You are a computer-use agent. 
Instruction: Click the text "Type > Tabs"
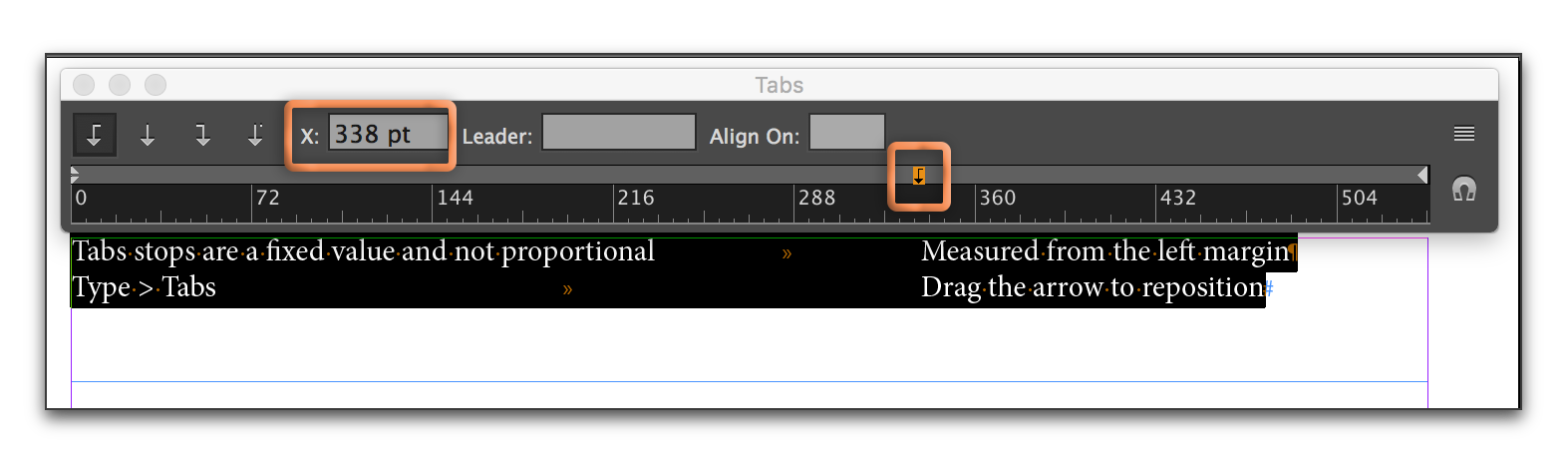(144, 287)
